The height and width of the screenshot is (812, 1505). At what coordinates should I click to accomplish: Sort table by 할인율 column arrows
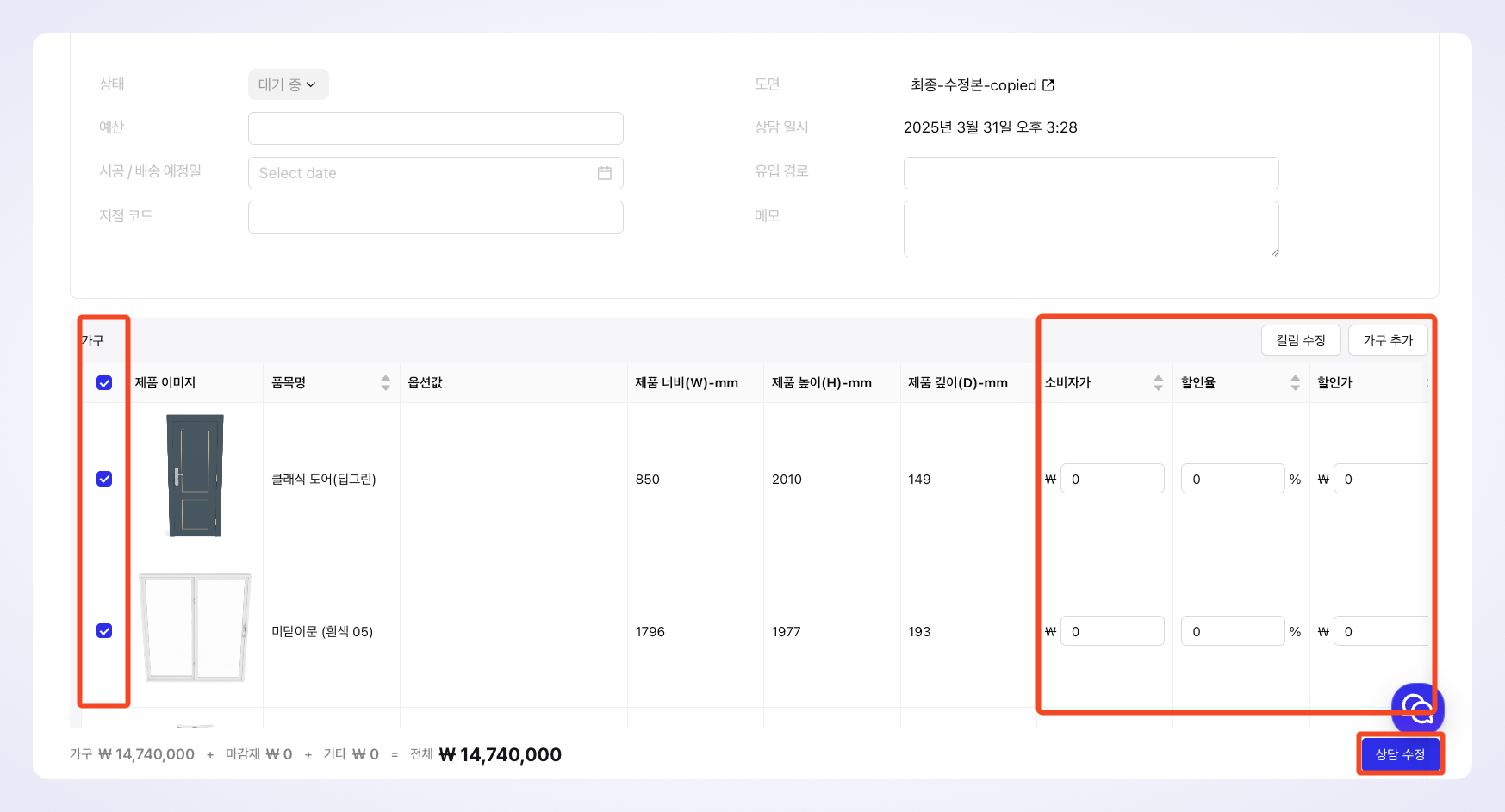1295,383
